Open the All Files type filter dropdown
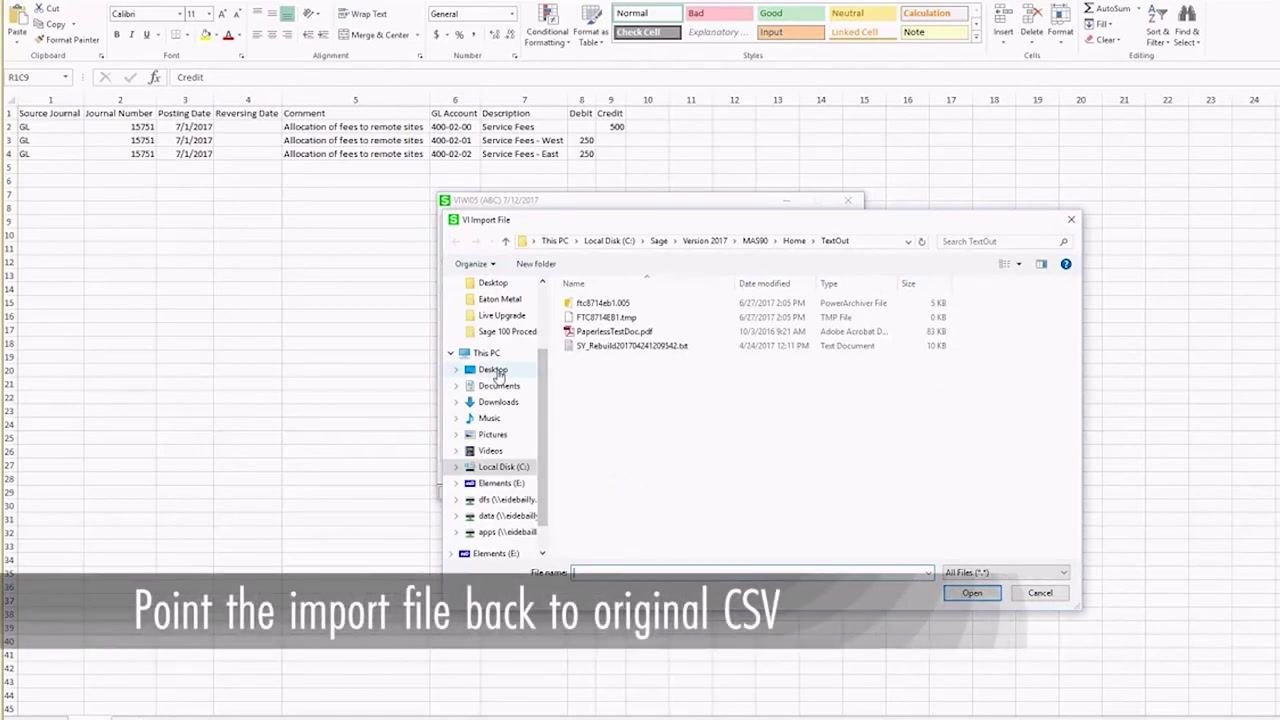The image size is (1280, 720). tap(1006, 573)
